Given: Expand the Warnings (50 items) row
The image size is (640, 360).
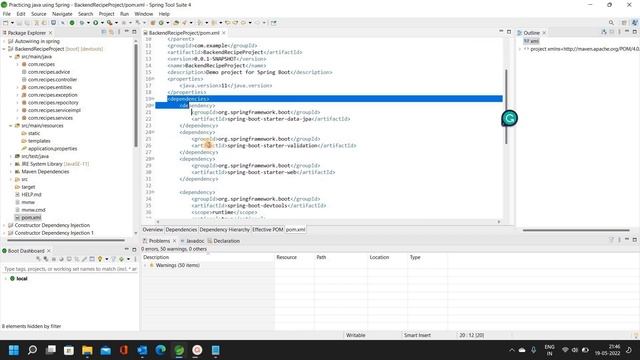Looking at the screenshot, I should coord(145,265).
